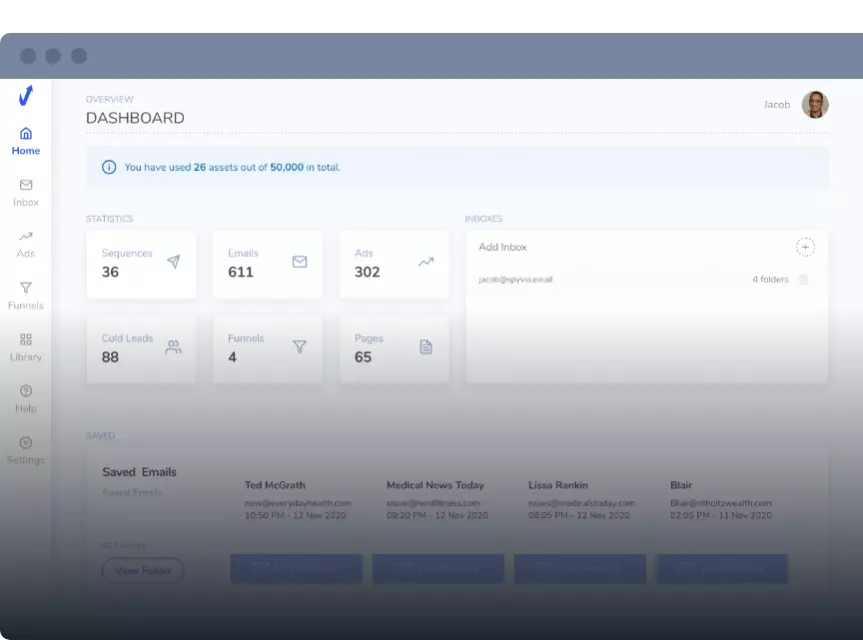Open the Sequences count 36
863x640 pixels.
(x=110, y=272)
